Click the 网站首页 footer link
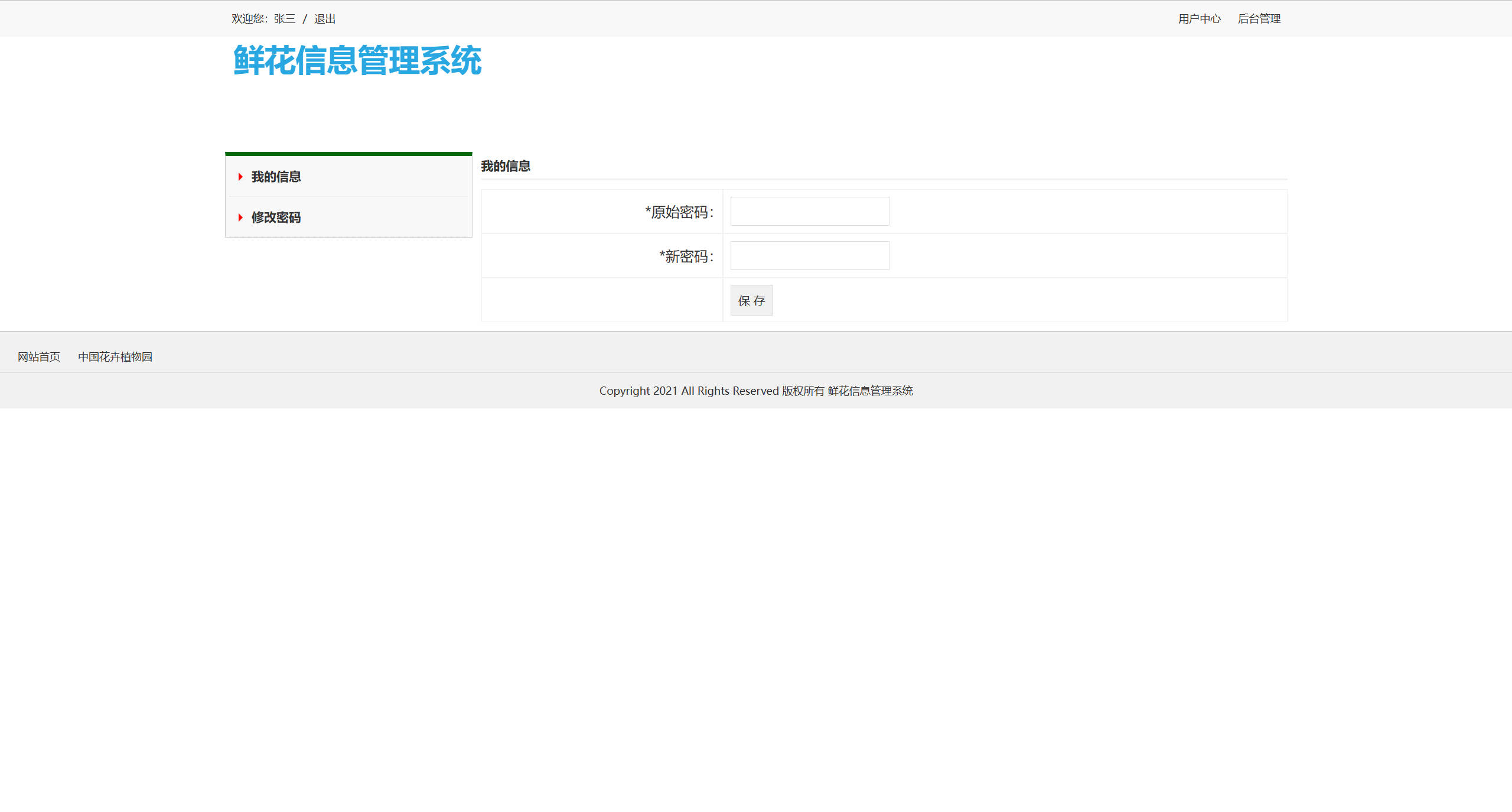The width and height of the screenshot is (1512, 812). coord(39,357)
